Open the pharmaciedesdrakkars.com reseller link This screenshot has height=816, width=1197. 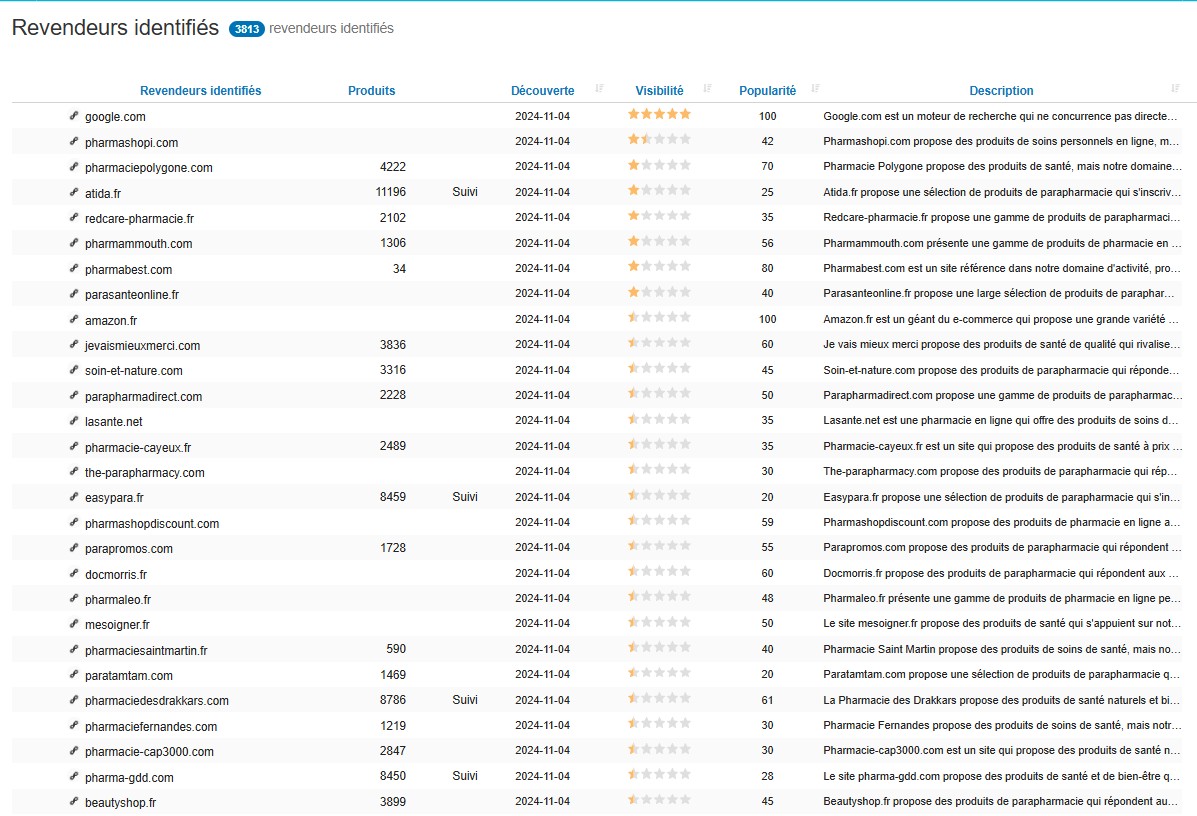tap(156, 701)
